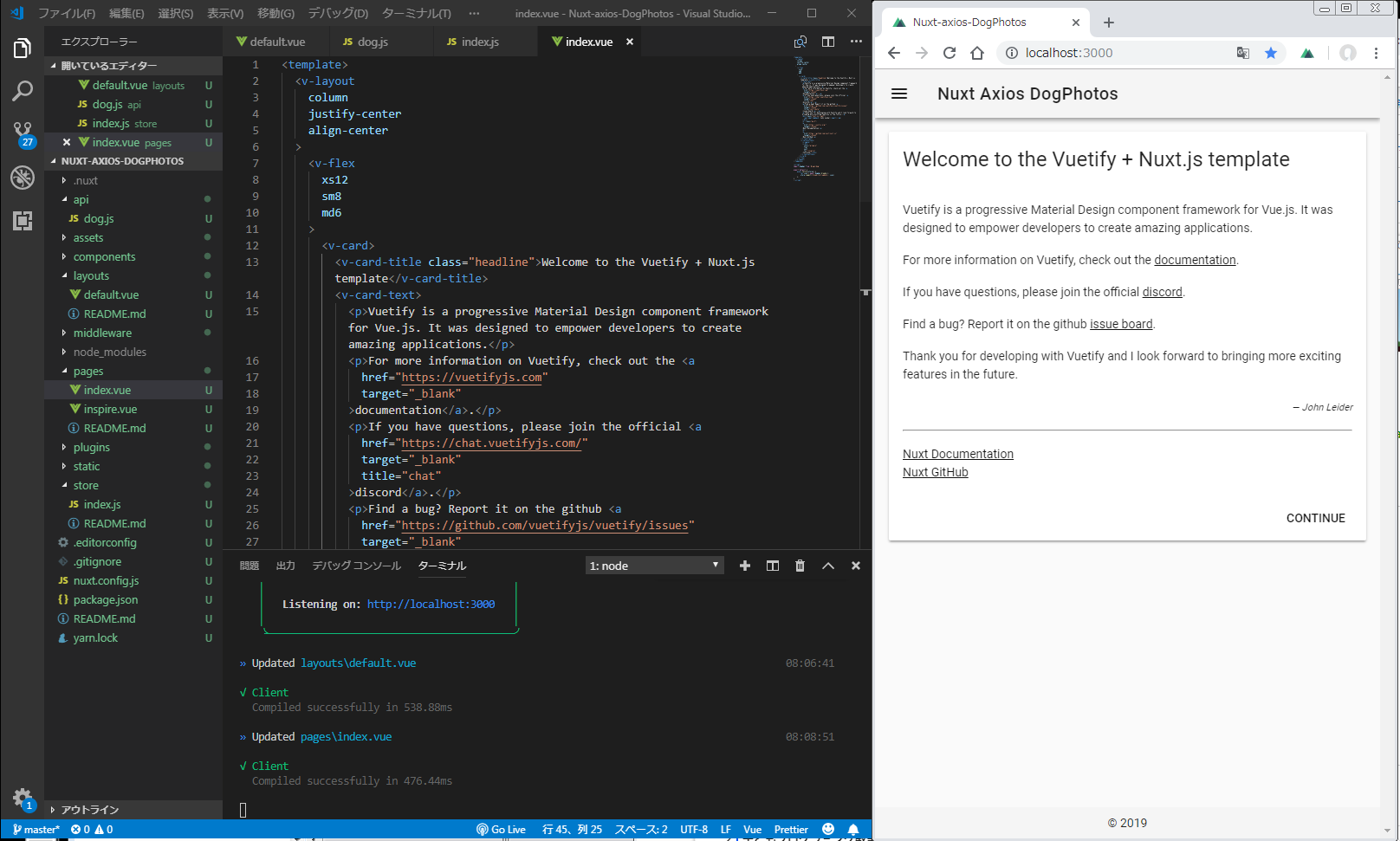
Task: Open the Explorer view in the activity bar
Action: click(23, 49)
